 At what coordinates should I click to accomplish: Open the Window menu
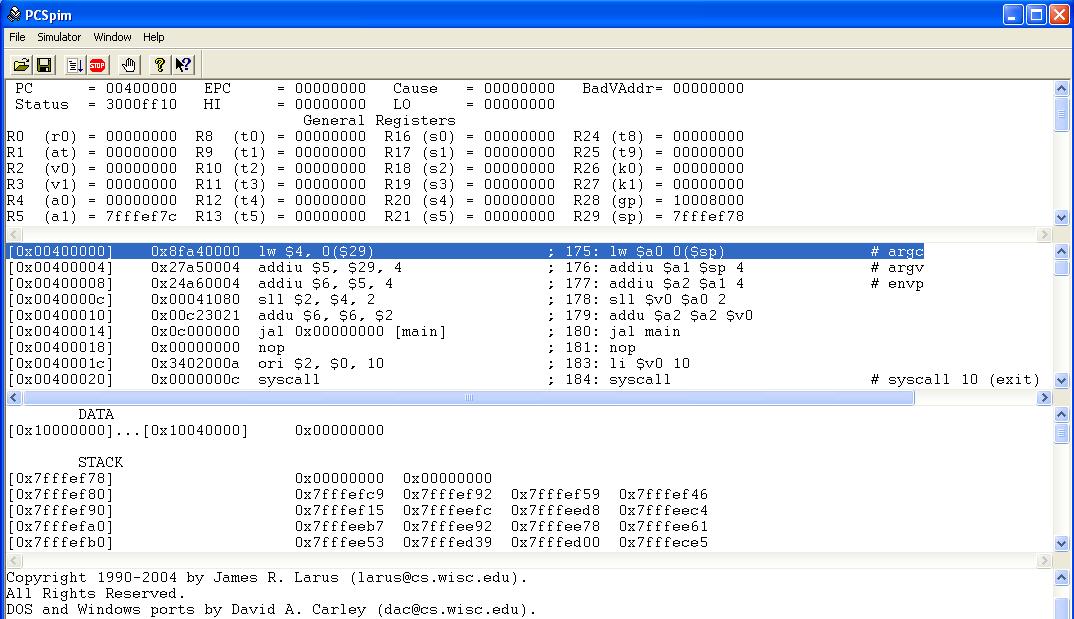[112, 37]
